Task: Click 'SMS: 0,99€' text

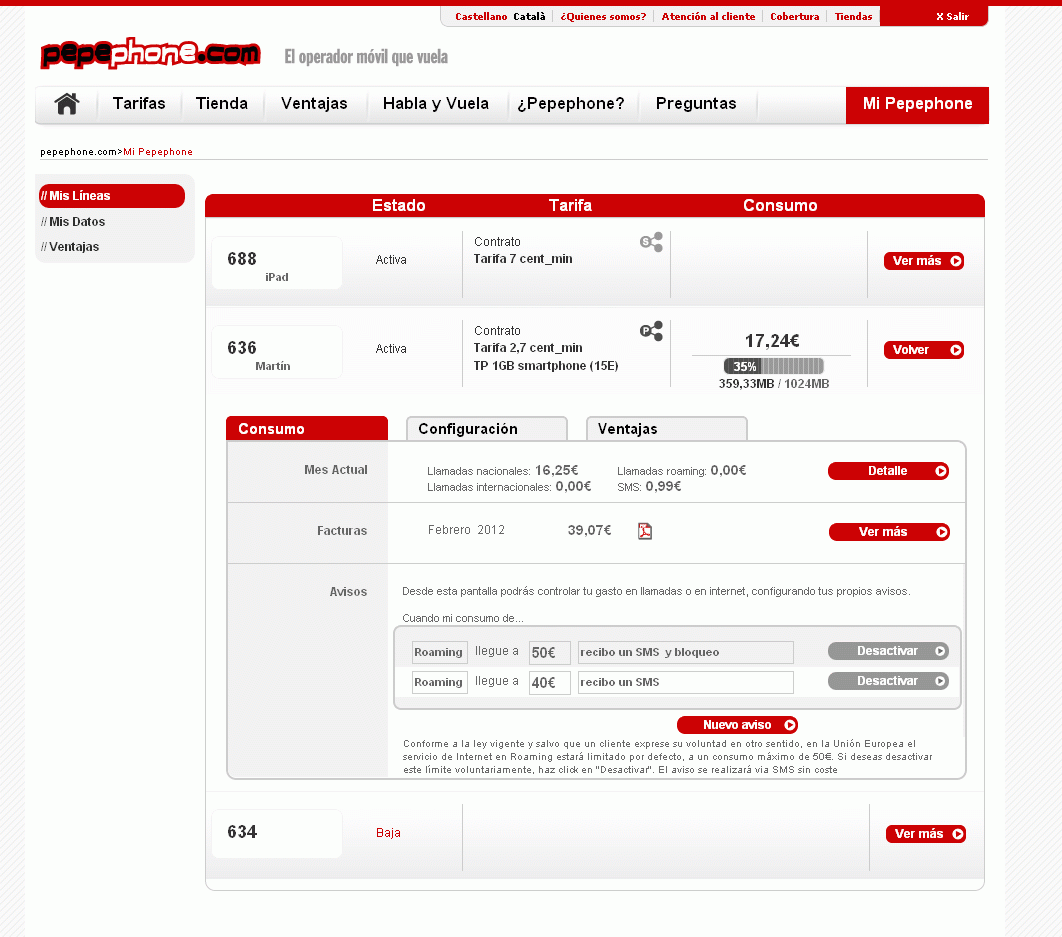Action: (x=649, y=486)
